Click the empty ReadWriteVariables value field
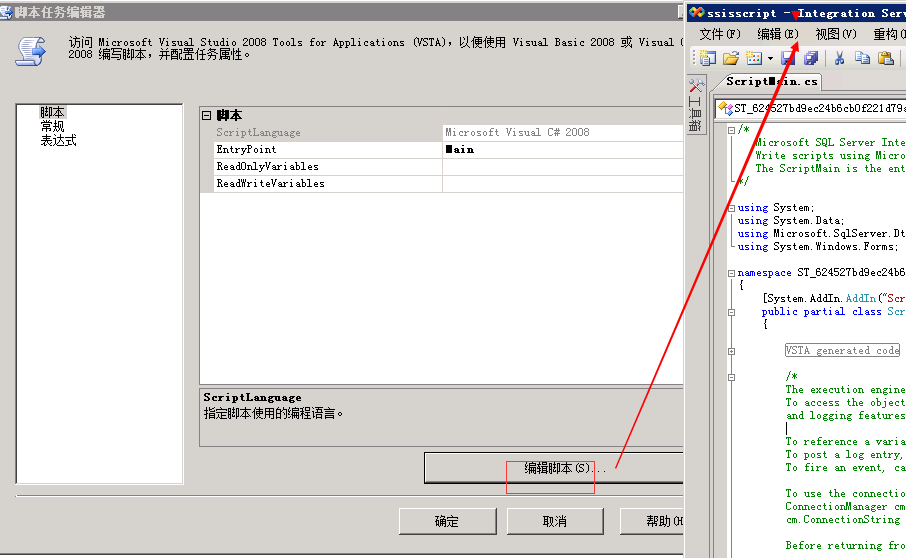The width and height of the screenshot is (906, 558). (563, 184)
